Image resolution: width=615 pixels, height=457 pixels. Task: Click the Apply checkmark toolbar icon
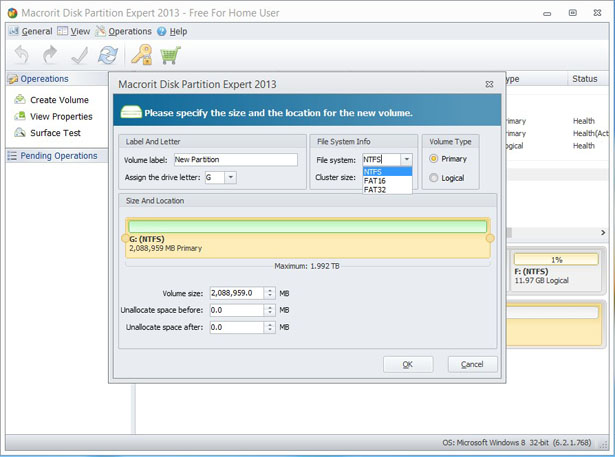pyautogui.click(x=80, y=55)
